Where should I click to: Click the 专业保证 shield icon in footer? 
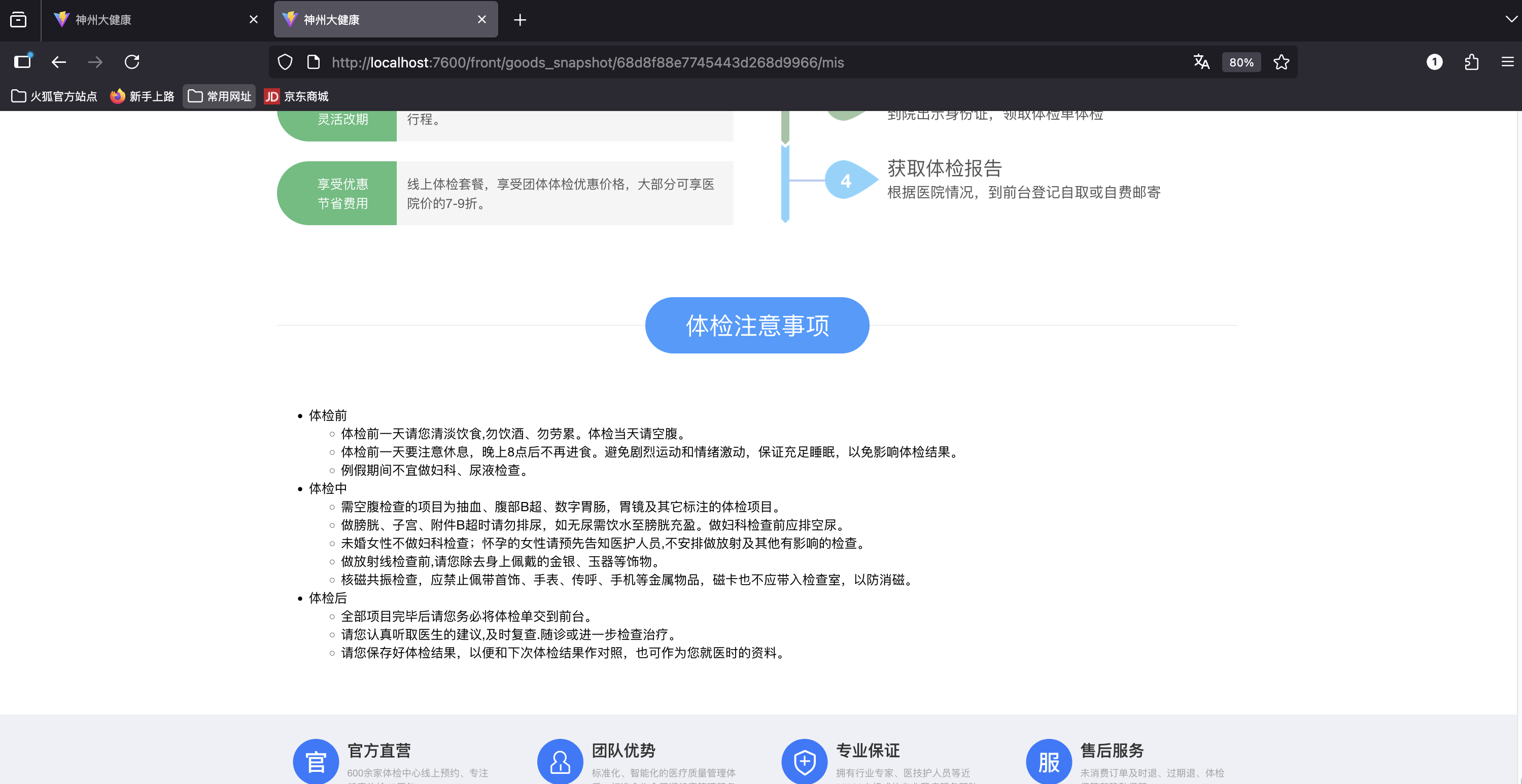pyautogui.click(x=804, y=761)
